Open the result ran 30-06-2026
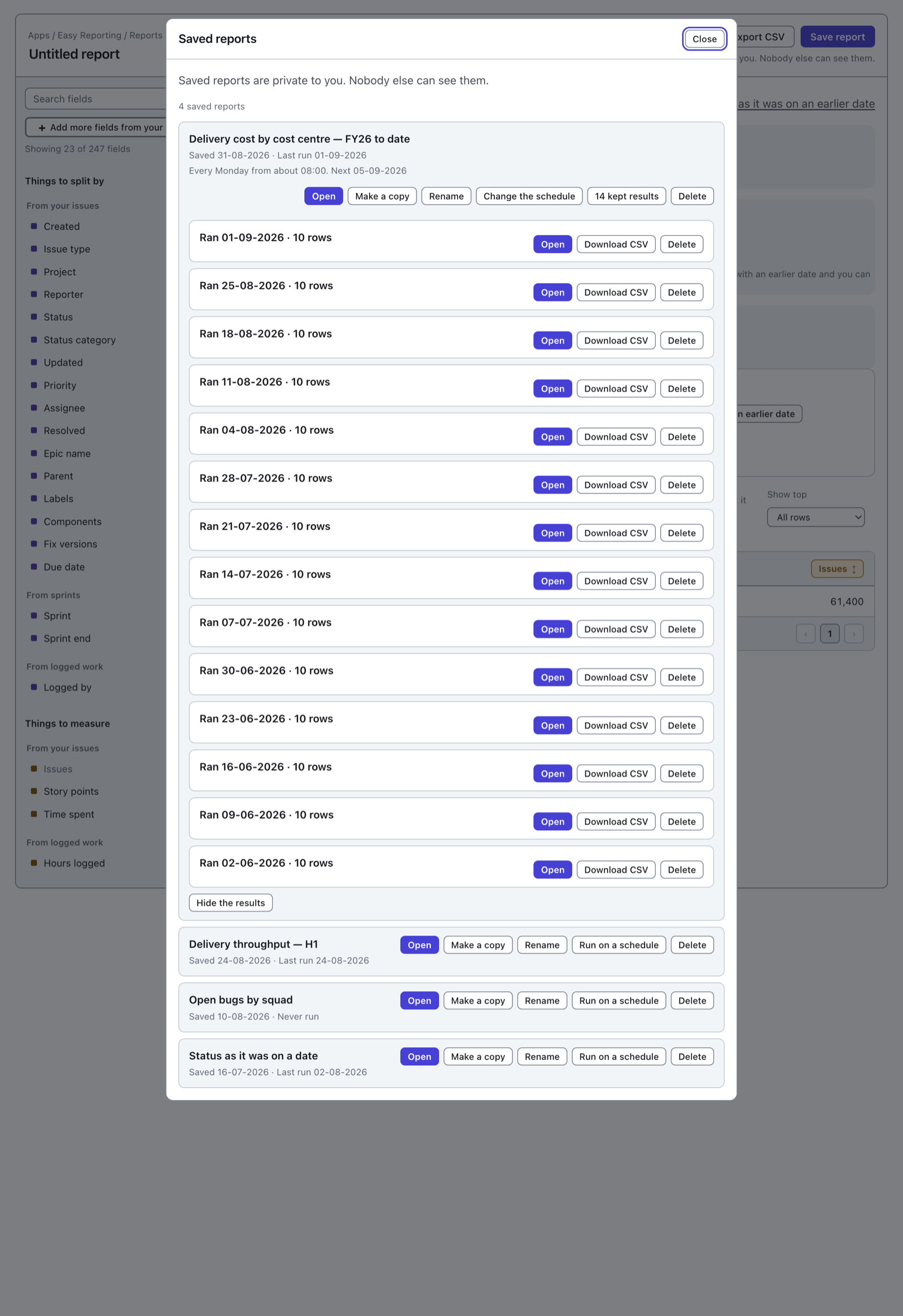The height and width of the screenshot is (1316, 903). coord(553,677)
